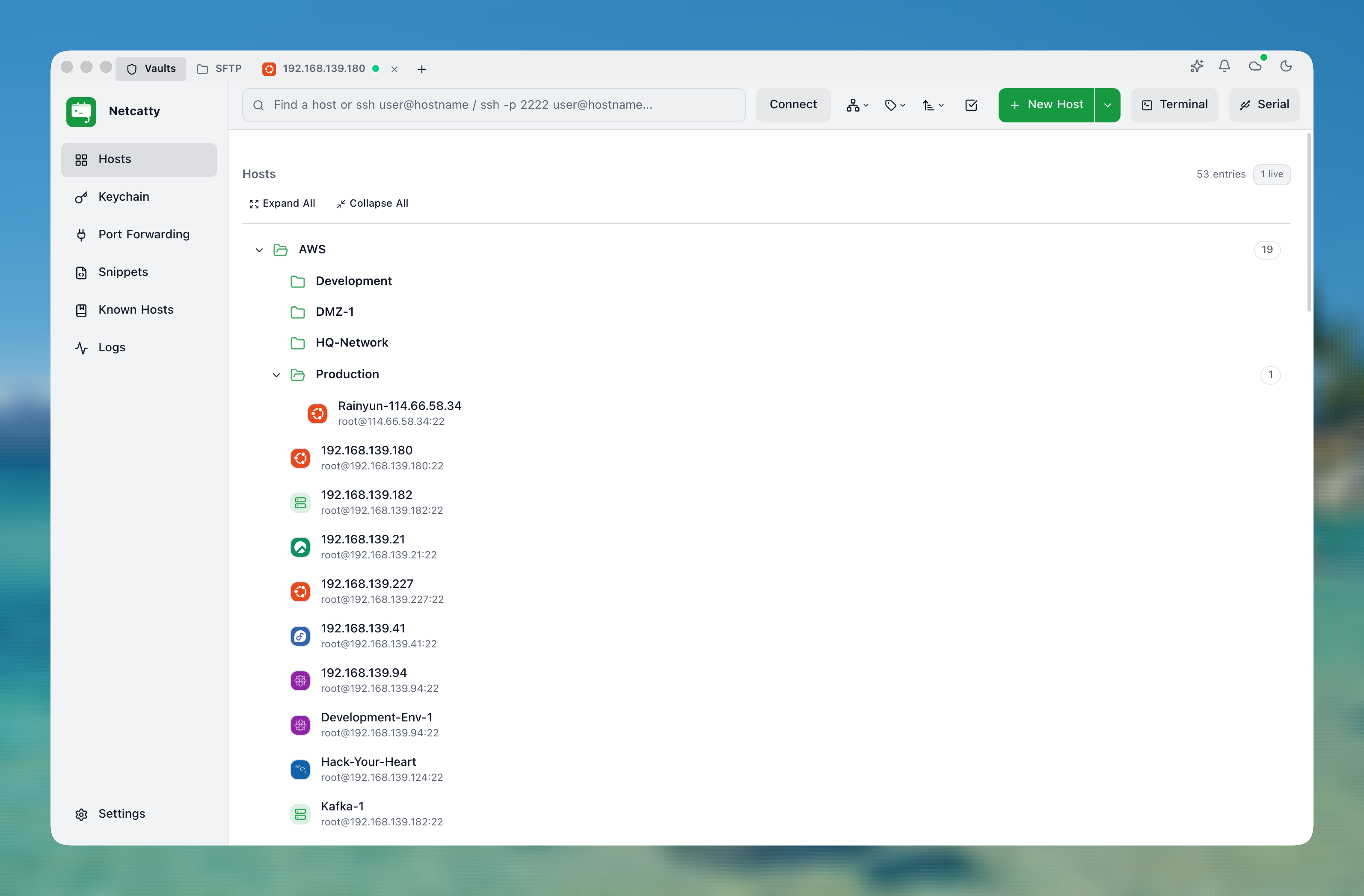Switch to the SFTP tab
Image resolution: width=1364 pixels, height=896 pixels.
(219, 69)
